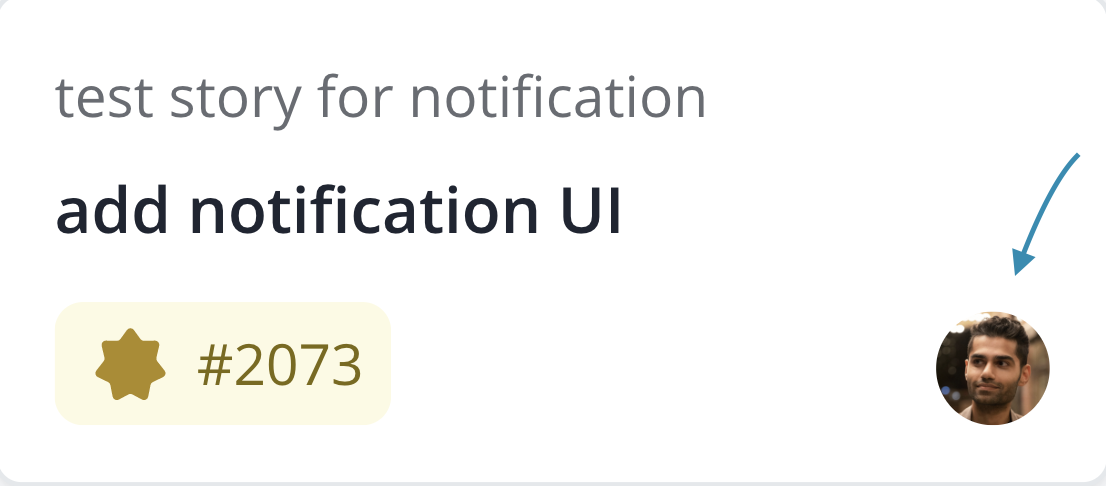
Task: Click the assignee avatar photo
Action: [992, 368]
